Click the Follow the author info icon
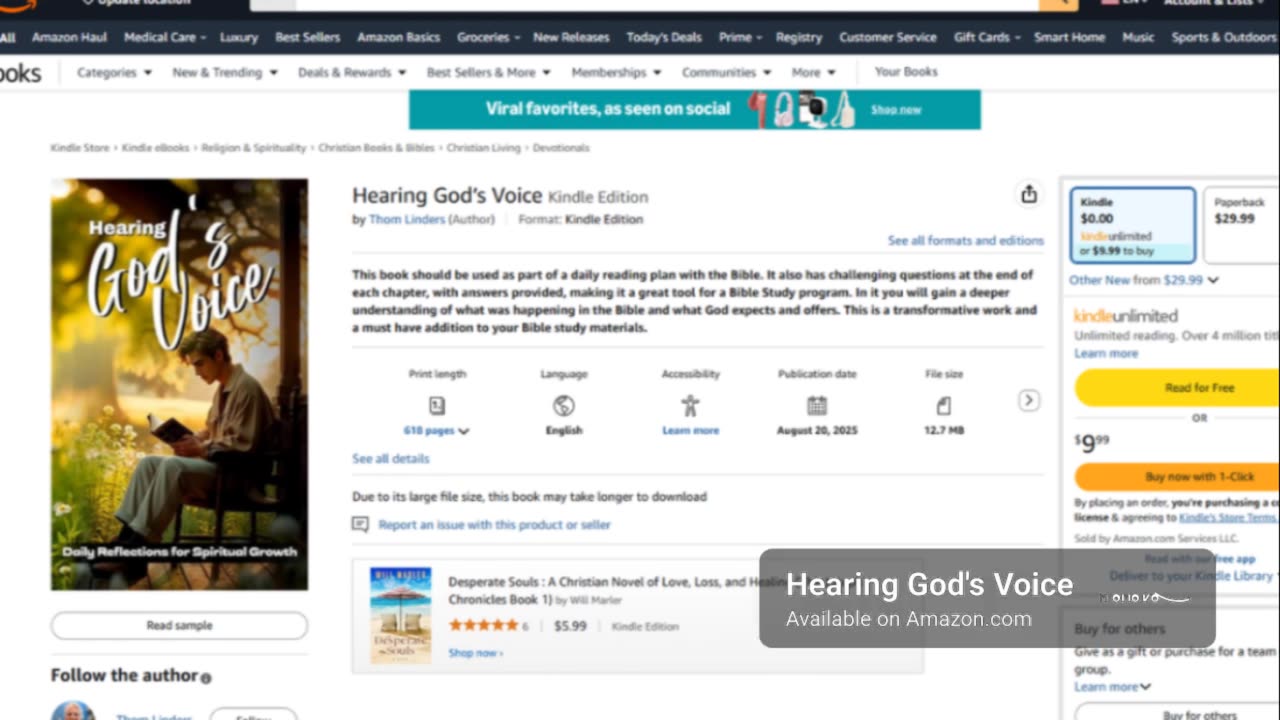Viewport: 1280px width, 720px height. (206, 678)
